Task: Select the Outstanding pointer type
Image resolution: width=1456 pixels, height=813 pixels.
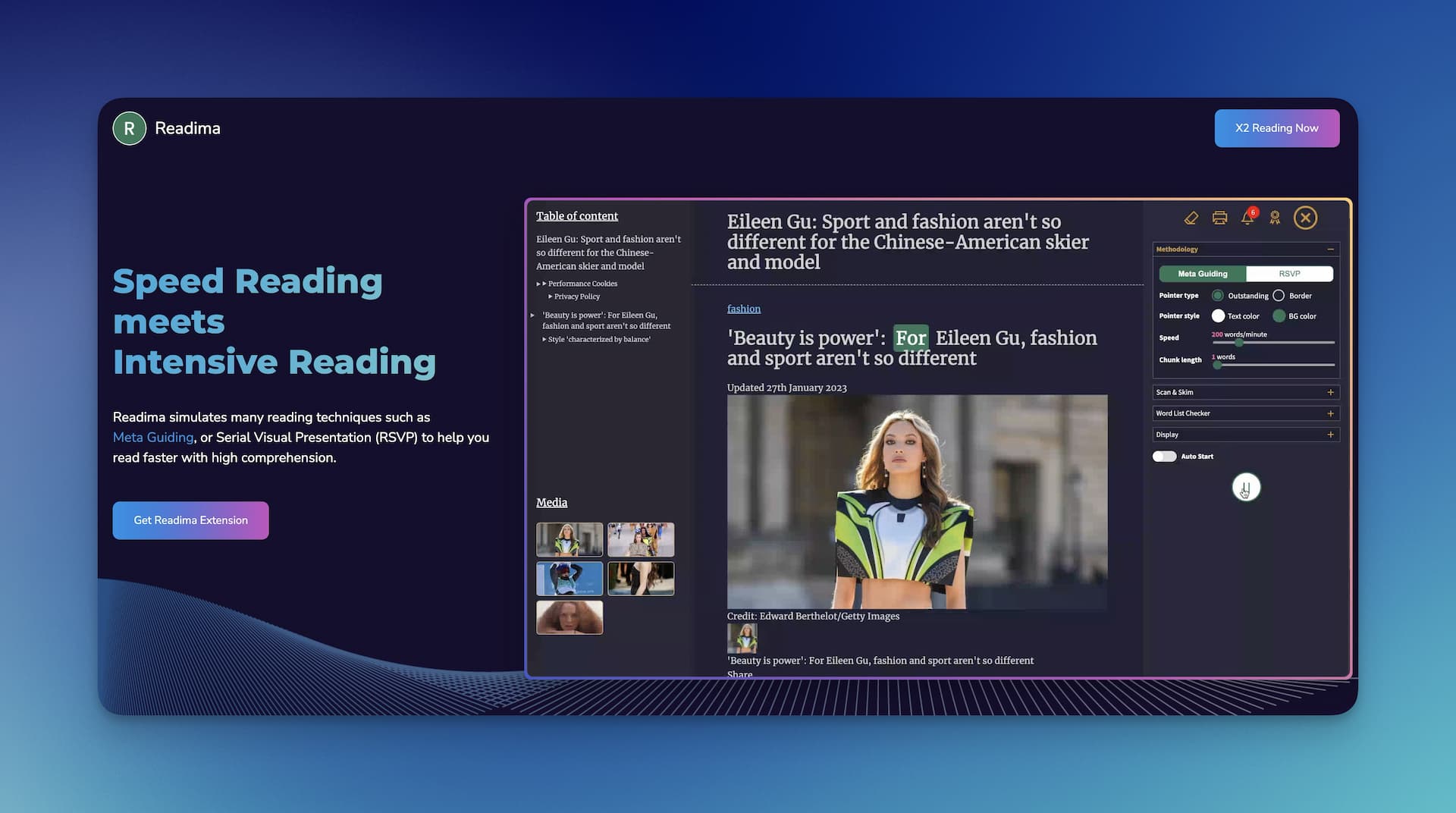Action: pos(1218,296)
